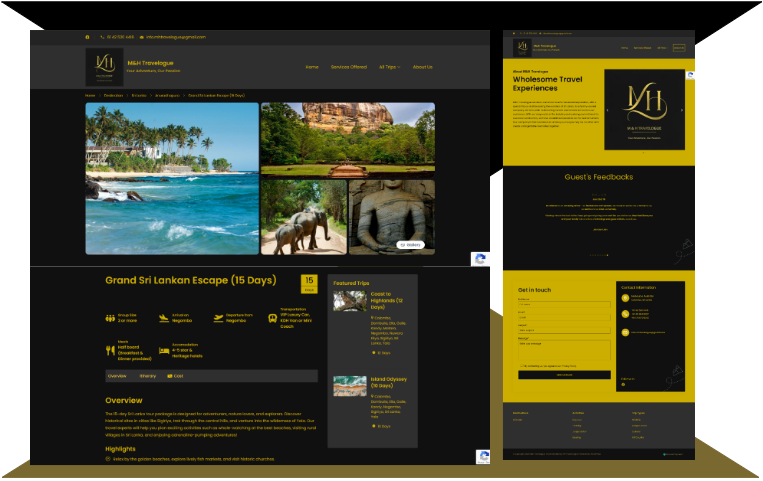Open the large beach photo thumbnail
Image resolution: width=763 pixels, height=481 pixels.
click(171, 179)
